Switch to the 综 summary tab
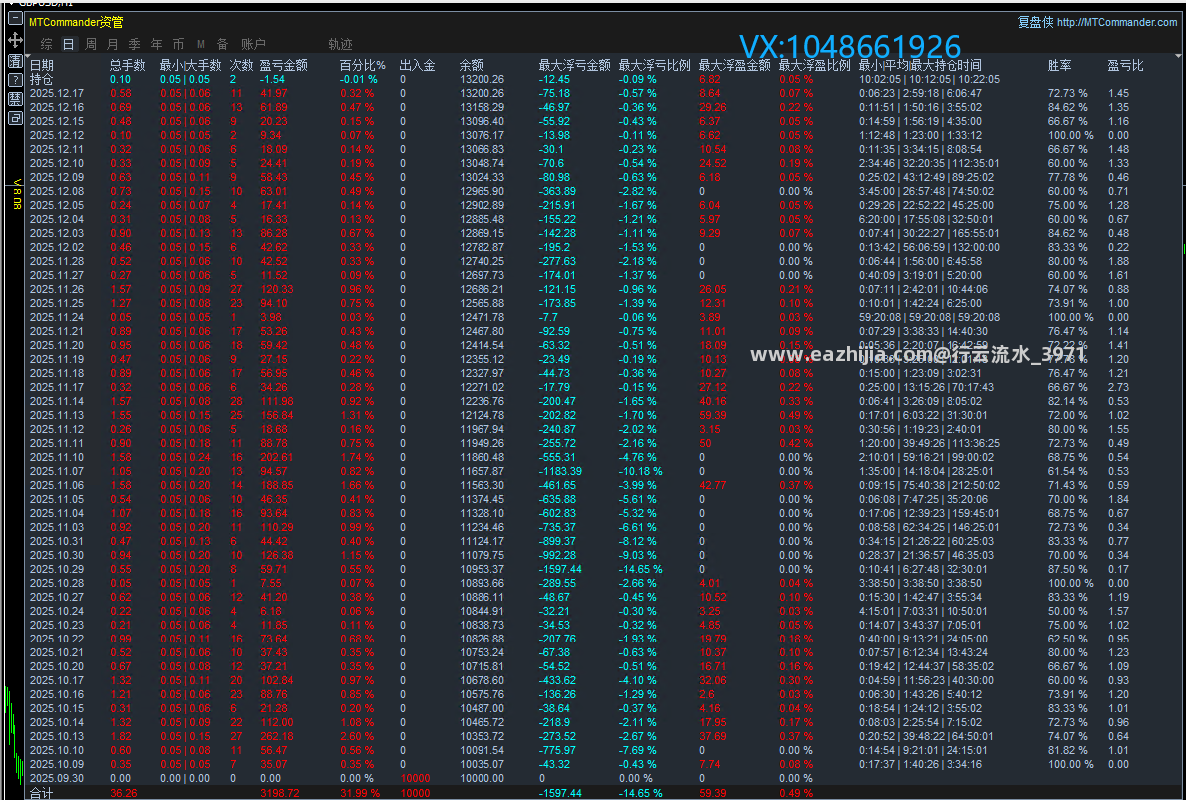This screenshot has width=1186, height=800. coord(47,45)
